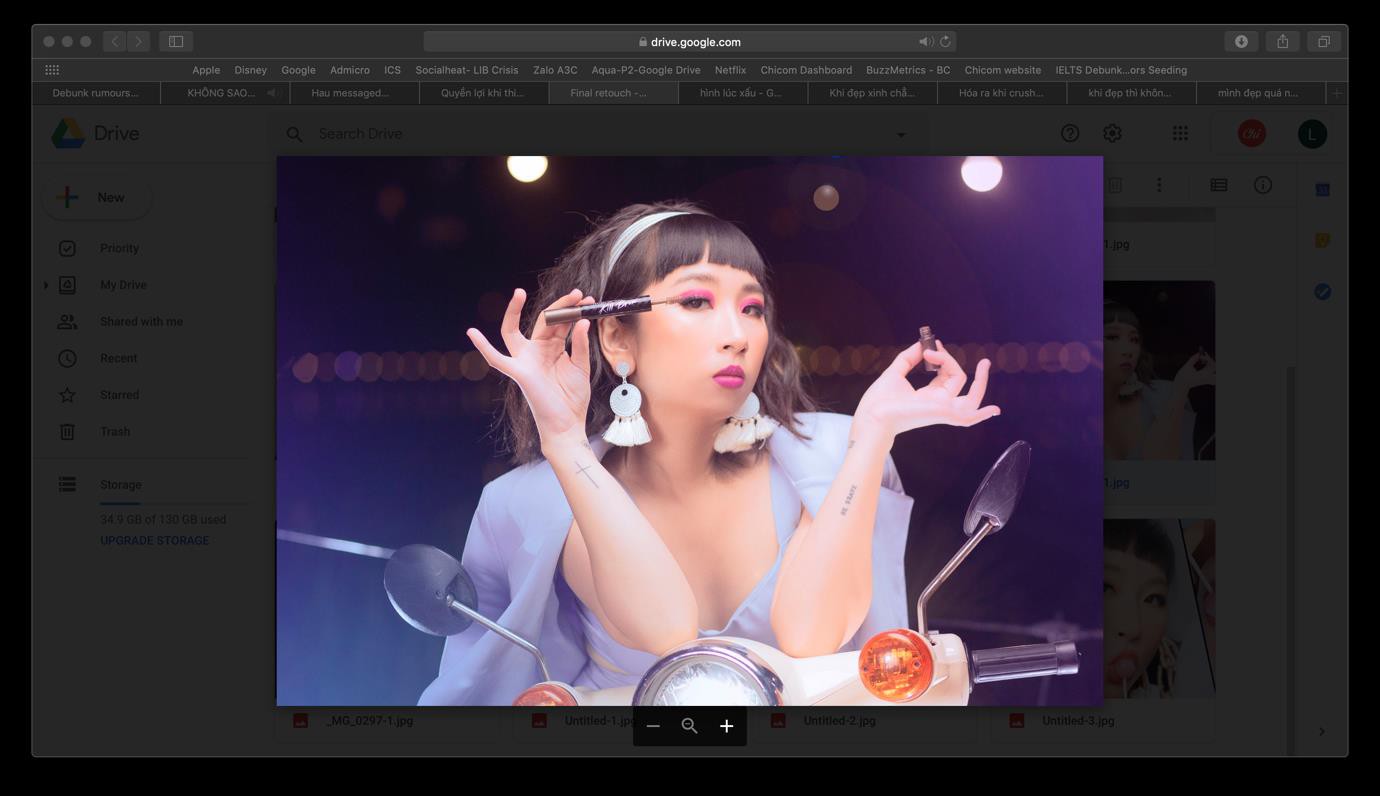Image resolution: width=1380 pixels, height=796 pixels.
Task: Reset zoom with magnifier icon
Action: click(x=689, y=726)
